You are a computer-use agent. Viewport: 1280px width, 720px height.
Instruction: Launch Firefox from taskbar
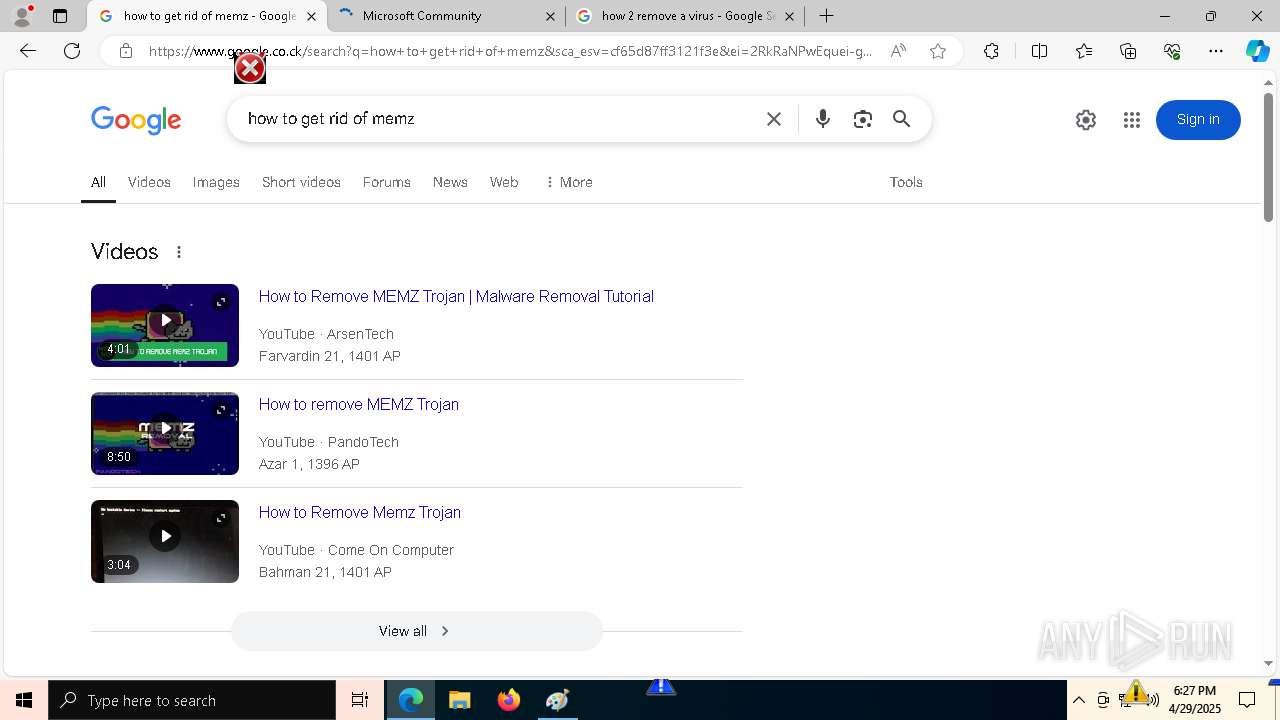[509, 700]
